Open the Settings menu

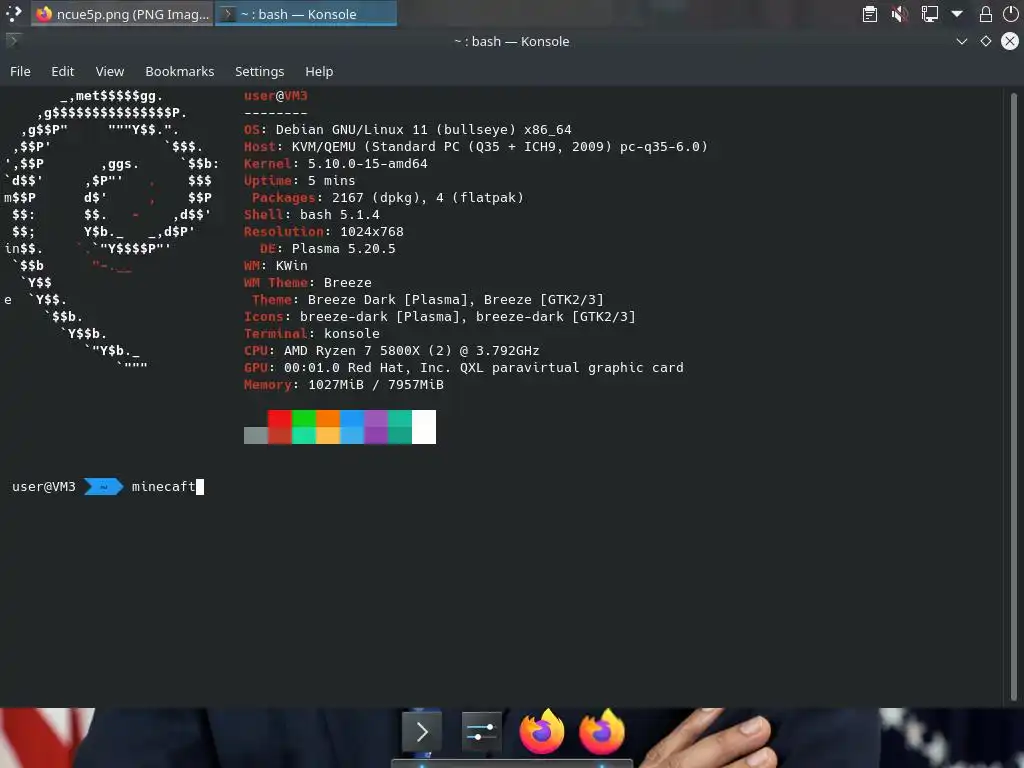(259, 71)
